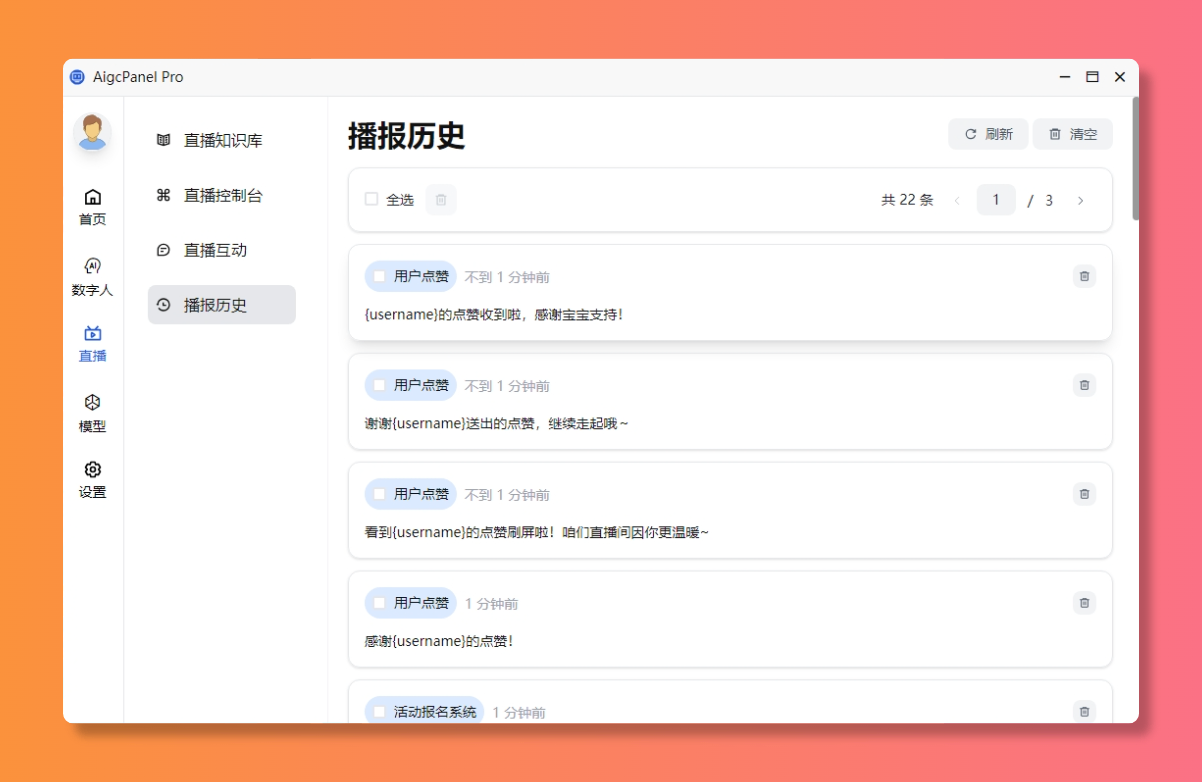Image resolution: width=1202 pixels, height=782 pixels.
Task: Check the box on 谢谢{username}送出的点赞 entry
Action: tap(379, 385)
